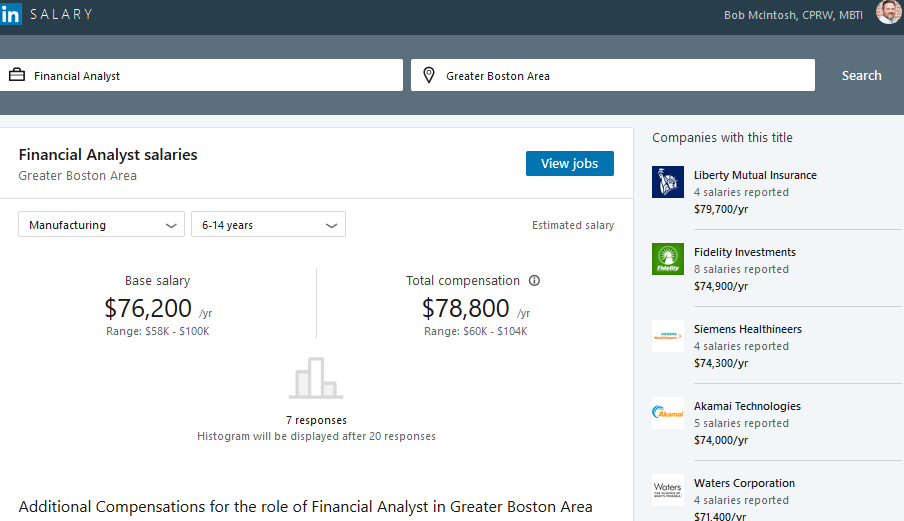
Task: Open Akamai Technologies company link
Action: click(747, 406)
